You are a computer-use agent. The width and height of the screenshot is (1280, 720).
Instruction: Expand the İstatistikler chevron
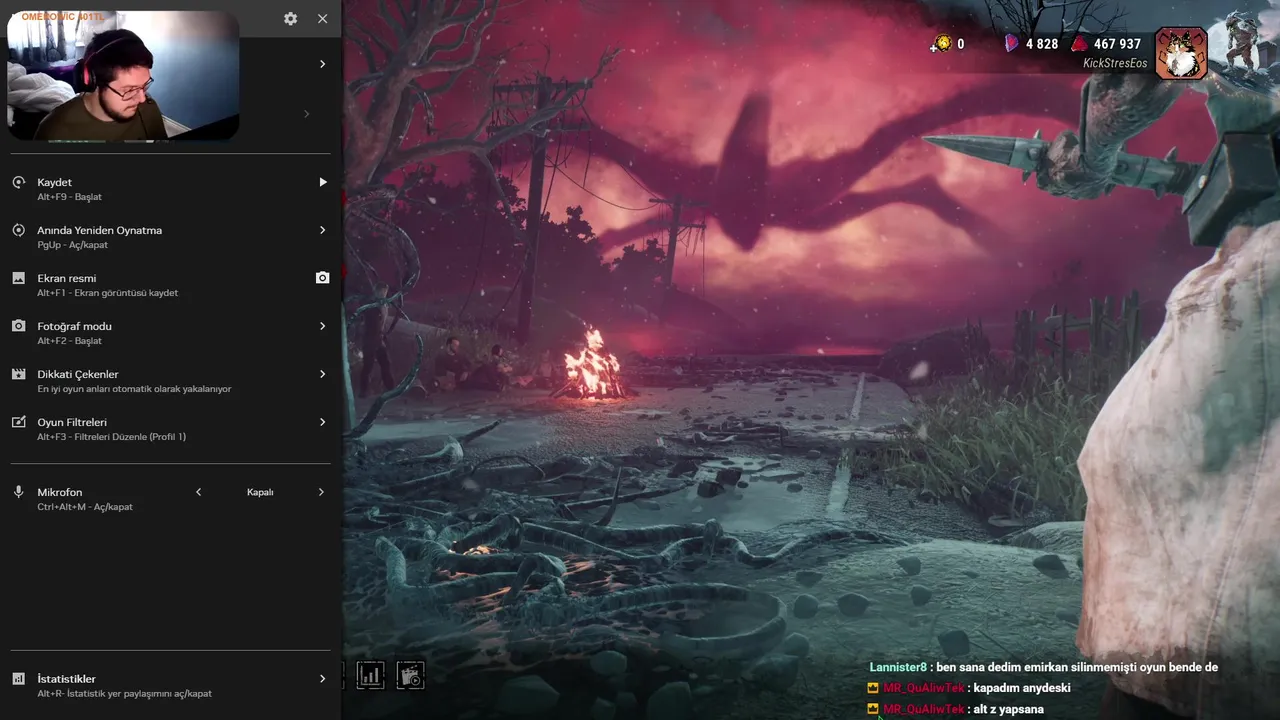(x=322, y=679)
